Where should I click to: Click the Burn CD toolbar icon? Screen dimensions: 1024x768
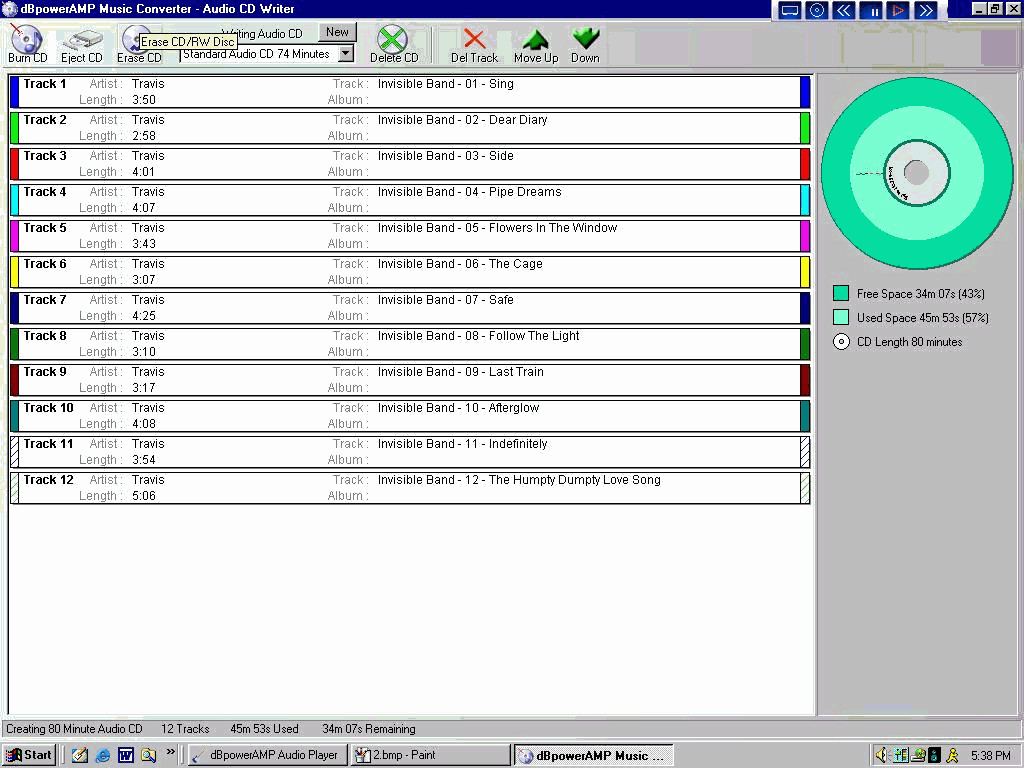tap(27, 44)
